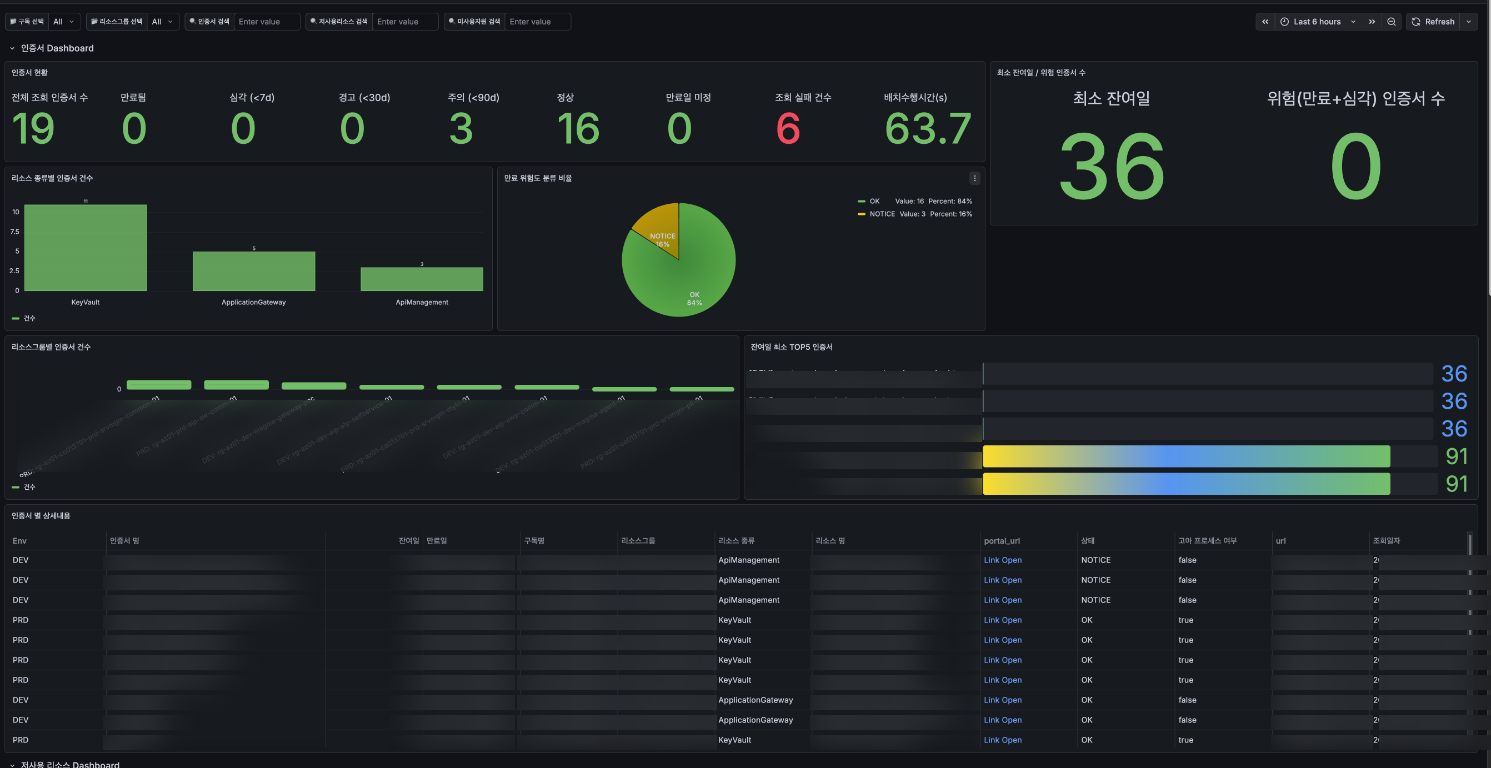
Task: Shift time range backward with double-left arrows
Action: [x=1265, y=21]
